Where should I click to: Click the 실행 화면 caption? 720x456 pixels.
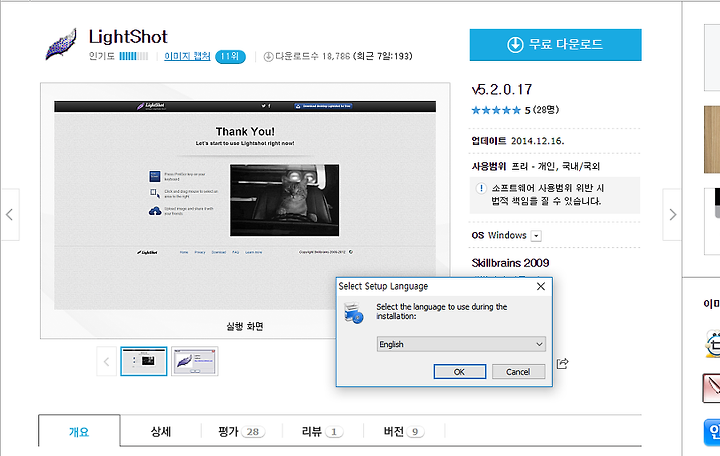(245, 327)
